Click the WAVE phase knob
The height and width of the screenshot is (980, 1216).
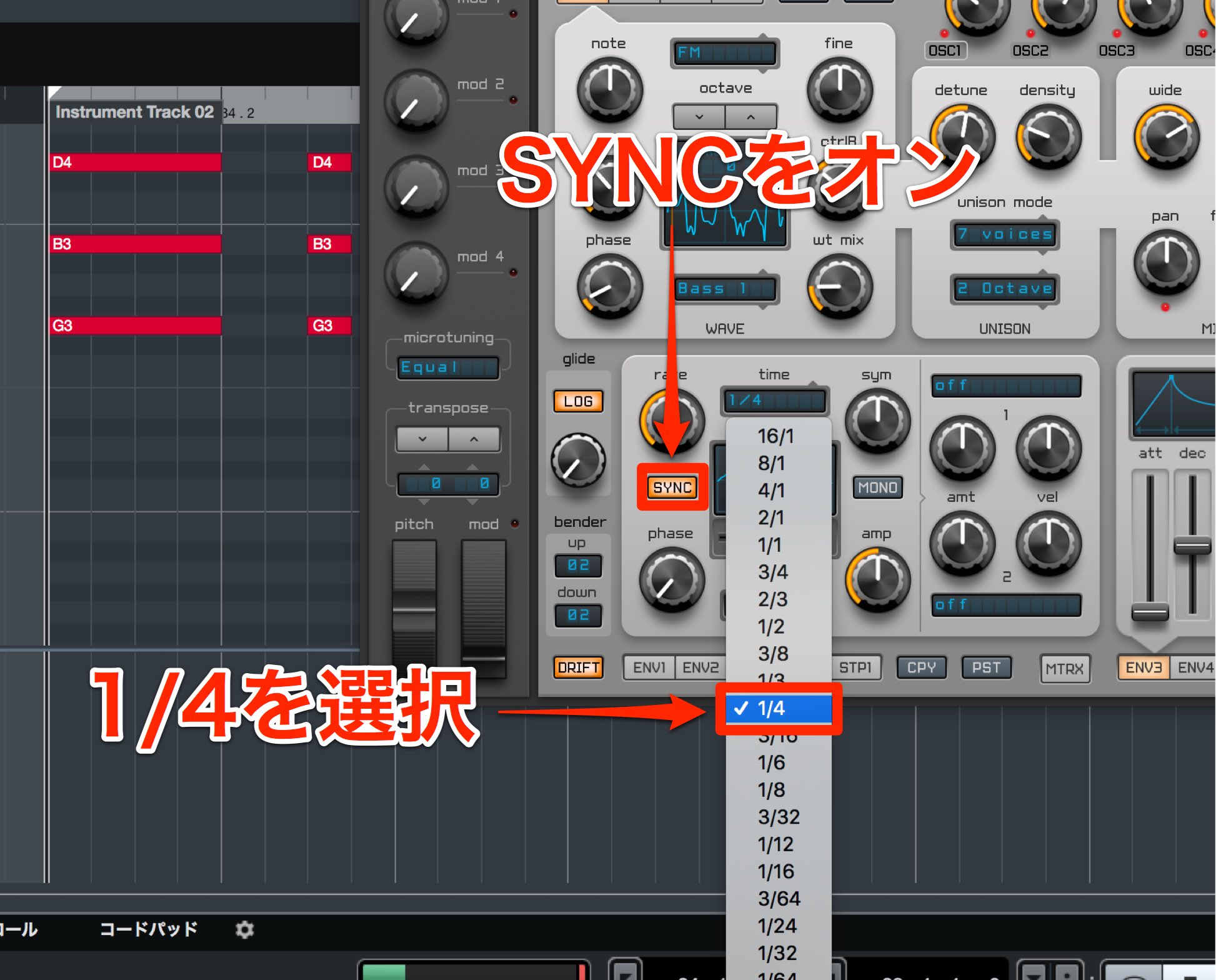coord(609,287)
